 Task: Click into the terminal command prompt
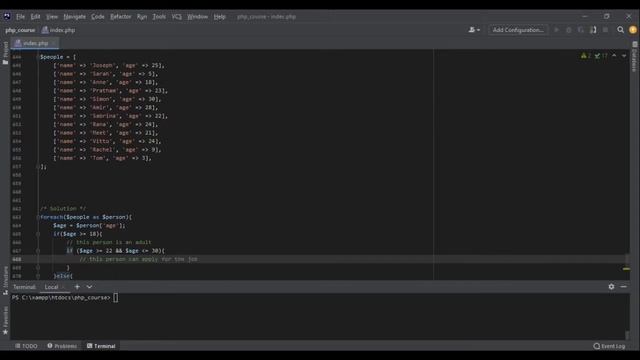click(x=116, y=298)
